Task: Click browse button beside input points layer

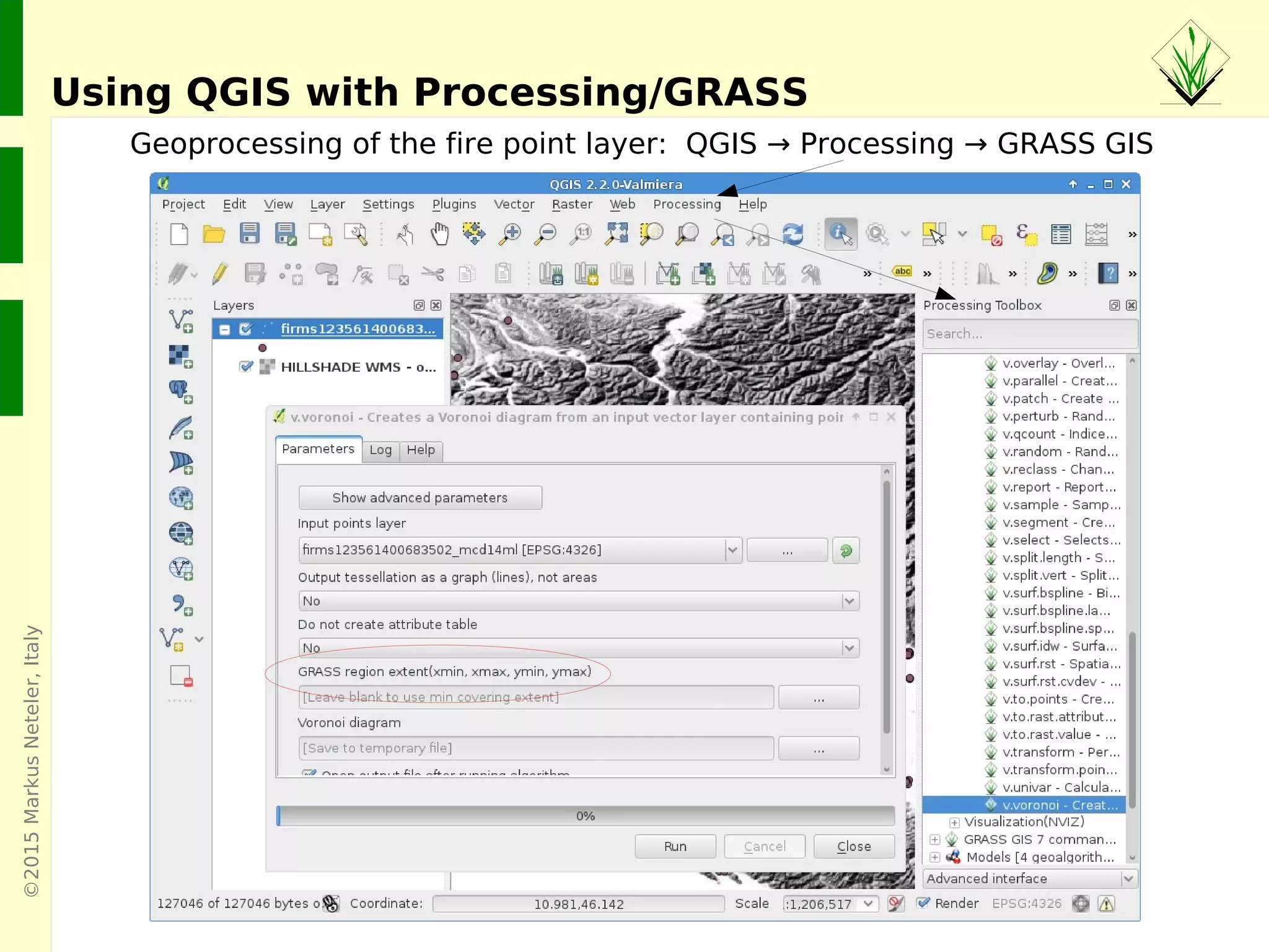Action: coord(787,550)
